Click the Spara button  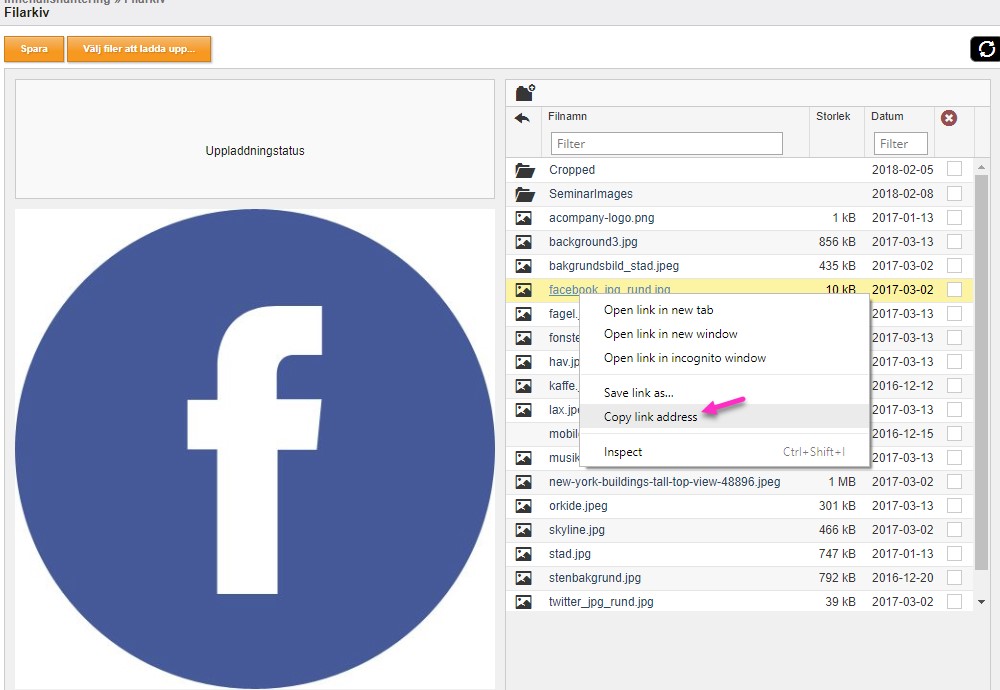pos(34,49)
